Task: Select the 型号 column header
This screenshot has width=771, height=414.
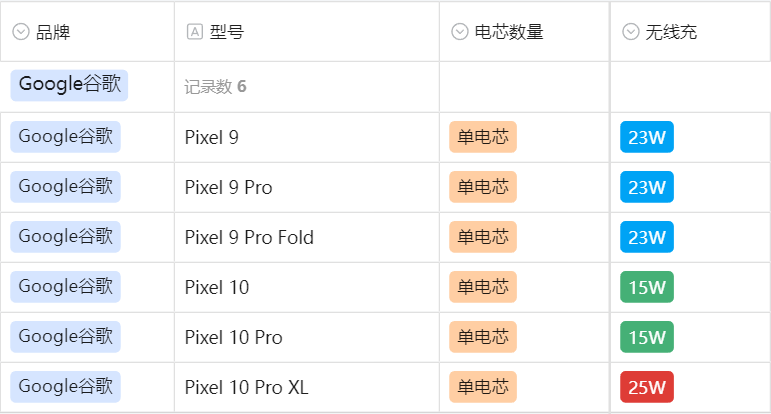Action: click(227, 32)
